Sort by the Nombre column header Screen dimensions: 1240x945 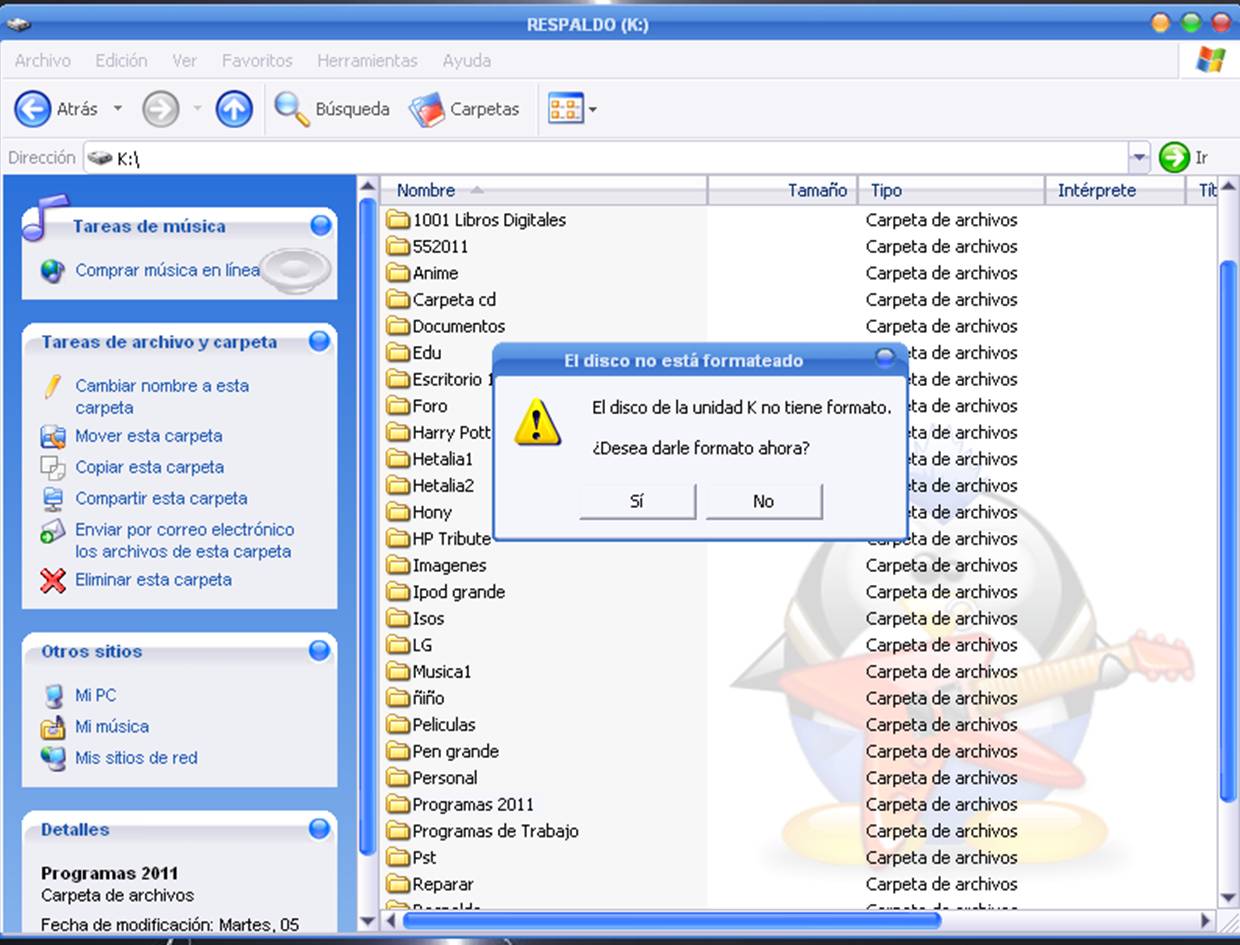[x=425, y=190]
